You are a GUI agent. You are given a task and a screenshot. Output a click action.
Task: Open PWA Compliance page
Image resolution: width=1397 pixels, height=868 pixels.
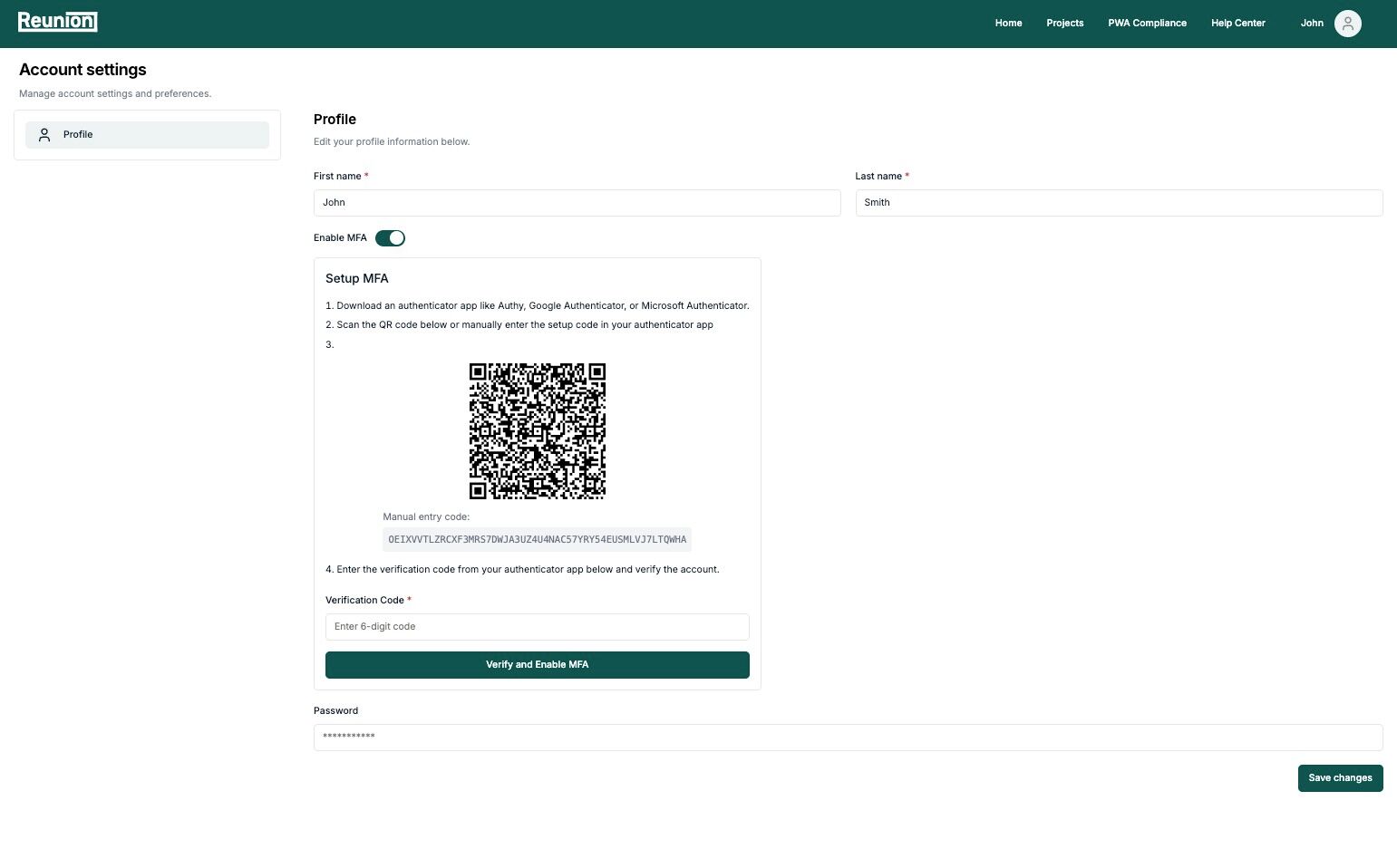coord(1147,24)
